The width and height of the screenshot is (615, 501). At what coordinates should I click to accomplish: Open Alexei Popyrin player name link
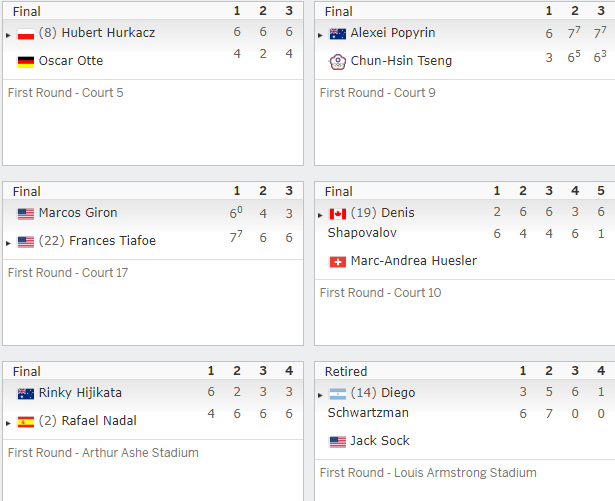393,33
